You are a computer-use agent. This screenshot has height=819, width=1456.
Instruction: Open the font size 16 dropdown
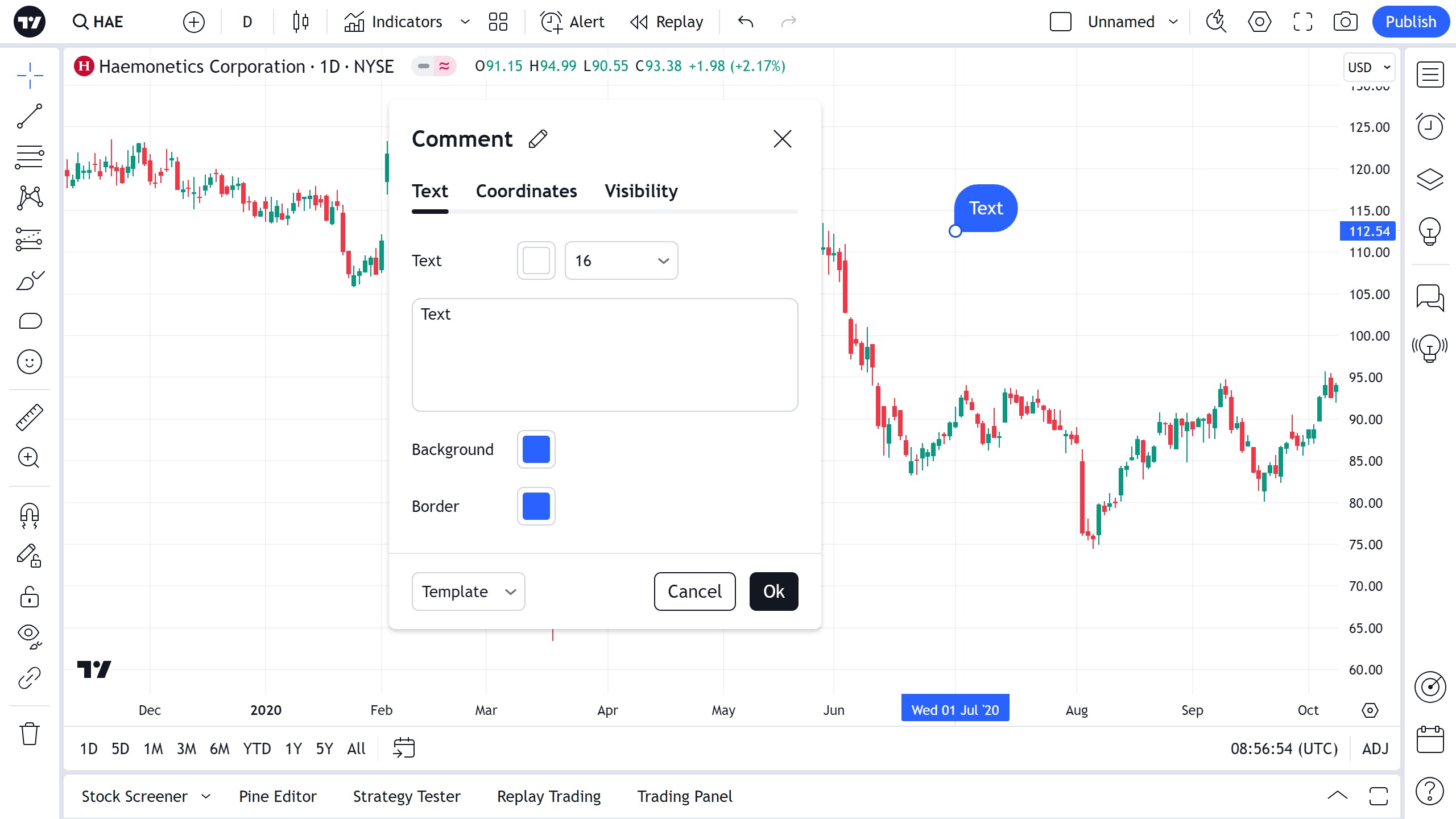tap(621, 260)
